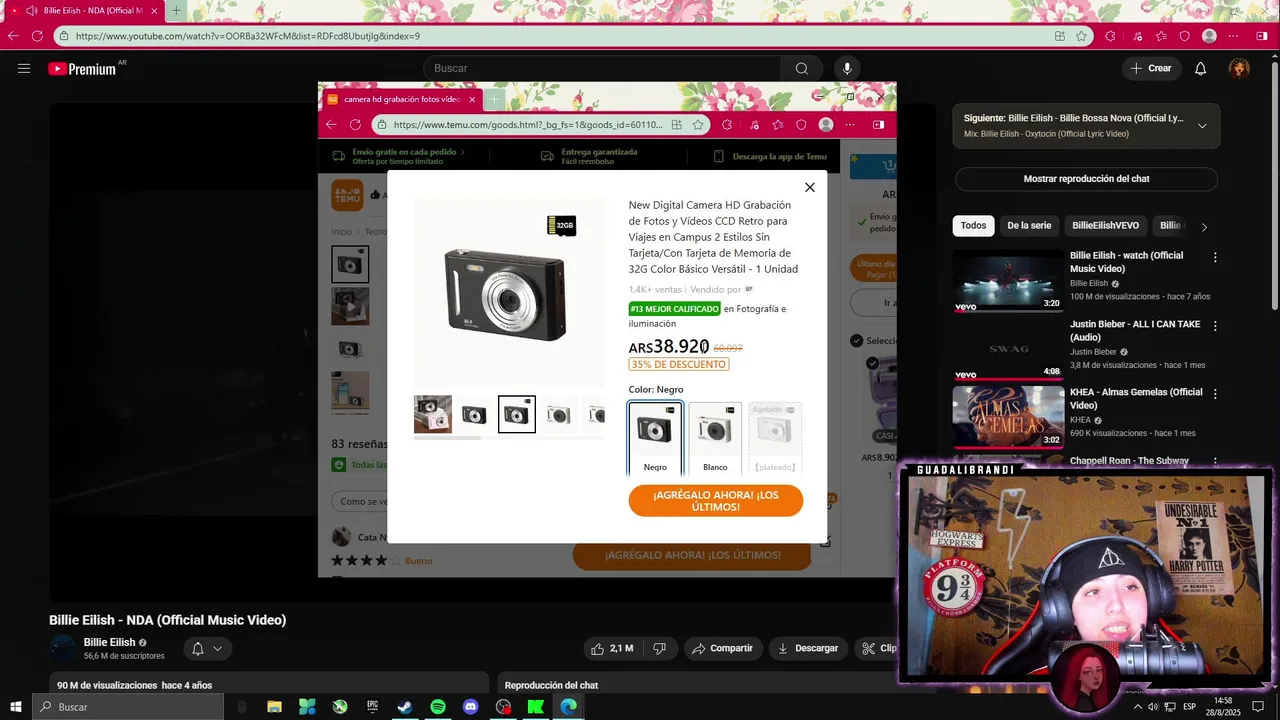Select the Todos filter chip
The image size is (1280, 720).
pyautogui.click(x=973, y=226)
